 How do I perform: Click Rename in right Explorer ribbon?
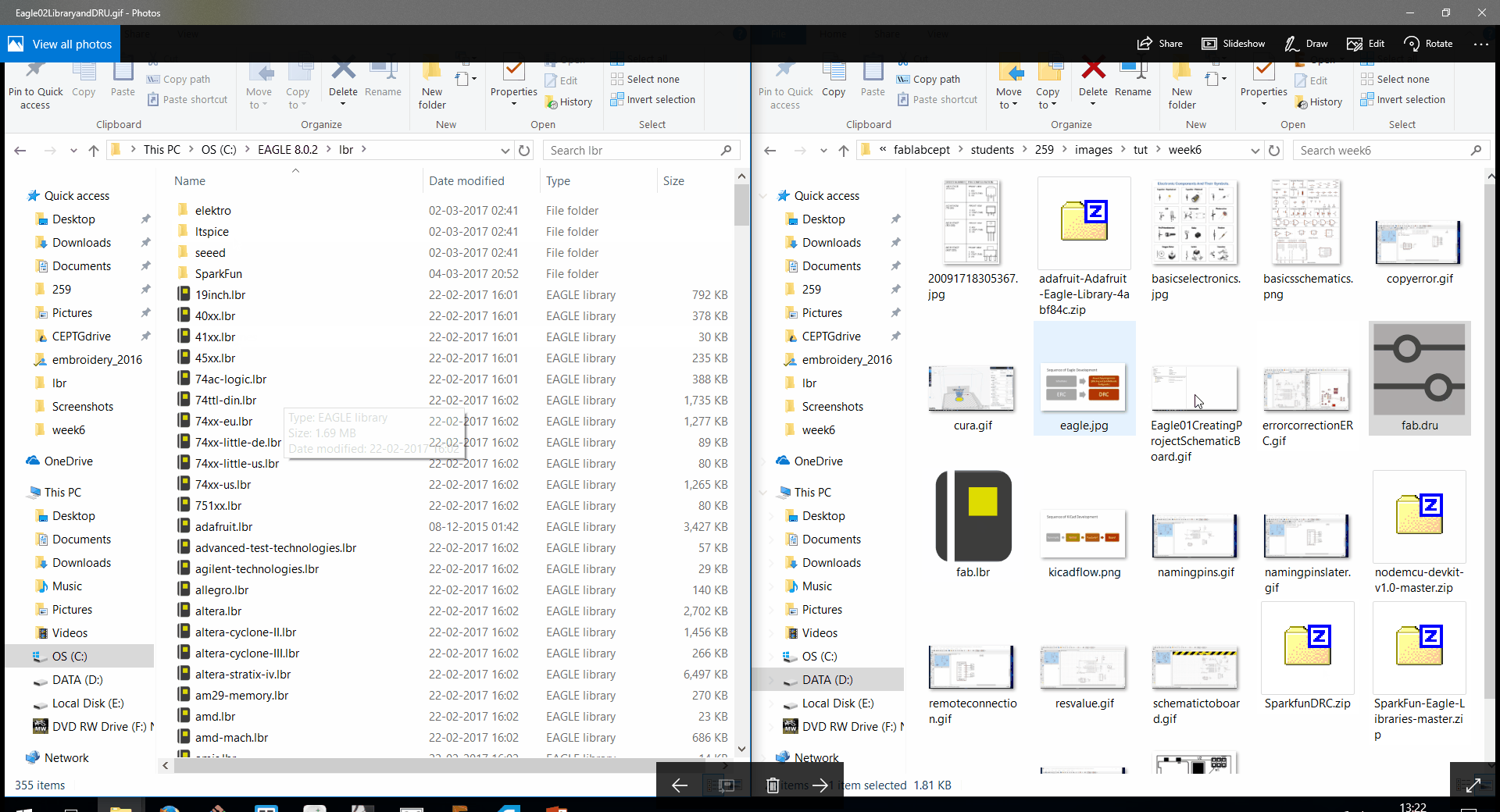click(x=1133, y=81)
